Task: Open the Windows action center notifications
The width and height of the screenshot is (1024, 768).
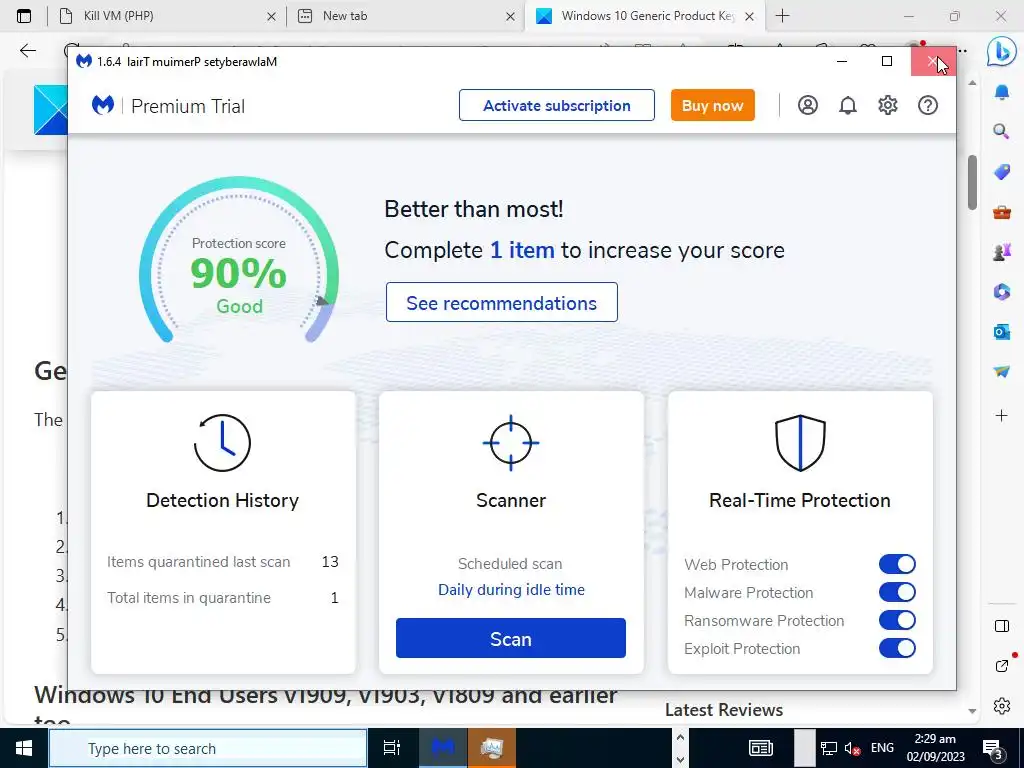Action: (x=993, y=749)
